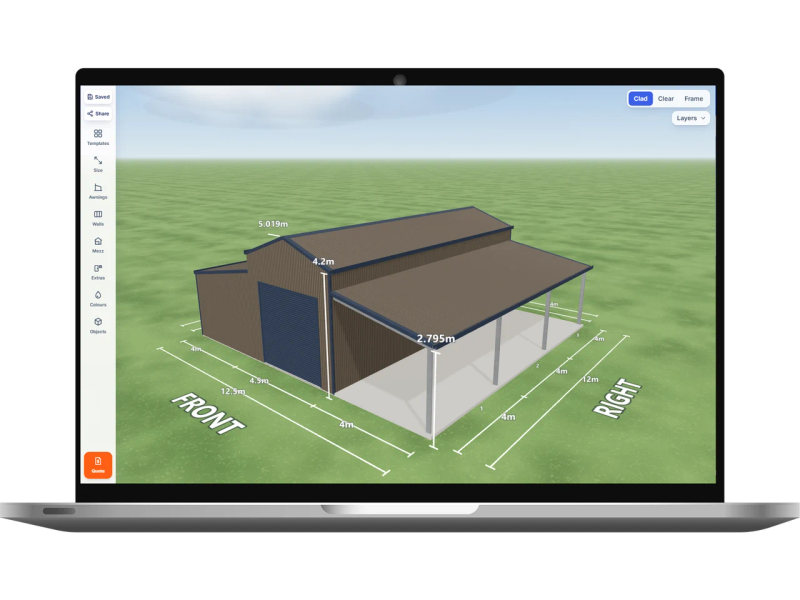
Task: Click the RIGHT orientation label
Action: click(x=617, y=398)
